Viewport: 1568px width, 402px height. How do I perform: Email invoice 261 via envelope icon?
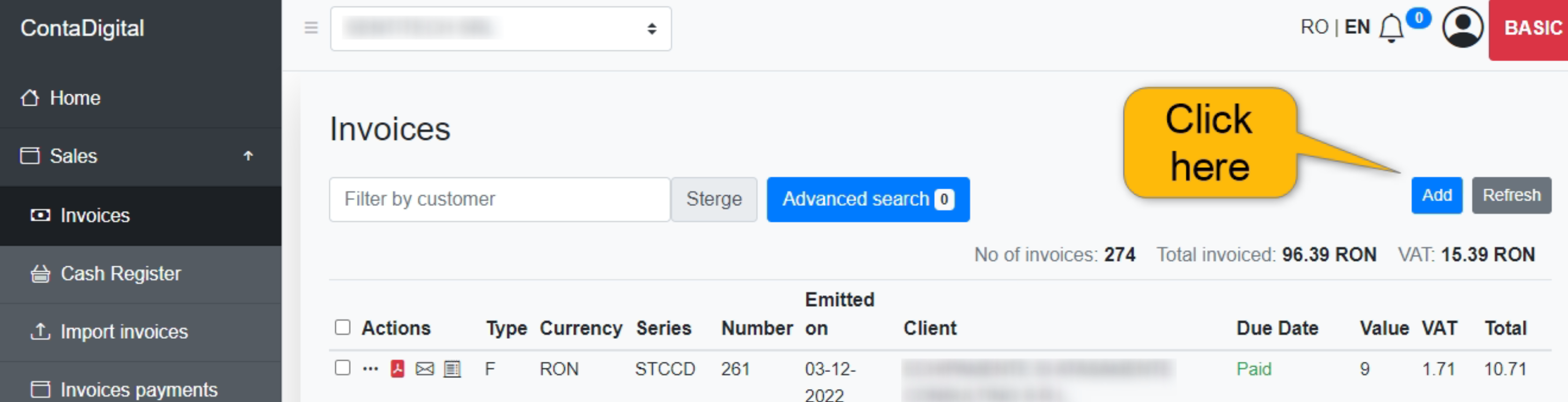pyautogui.click(x=424, y=369)
